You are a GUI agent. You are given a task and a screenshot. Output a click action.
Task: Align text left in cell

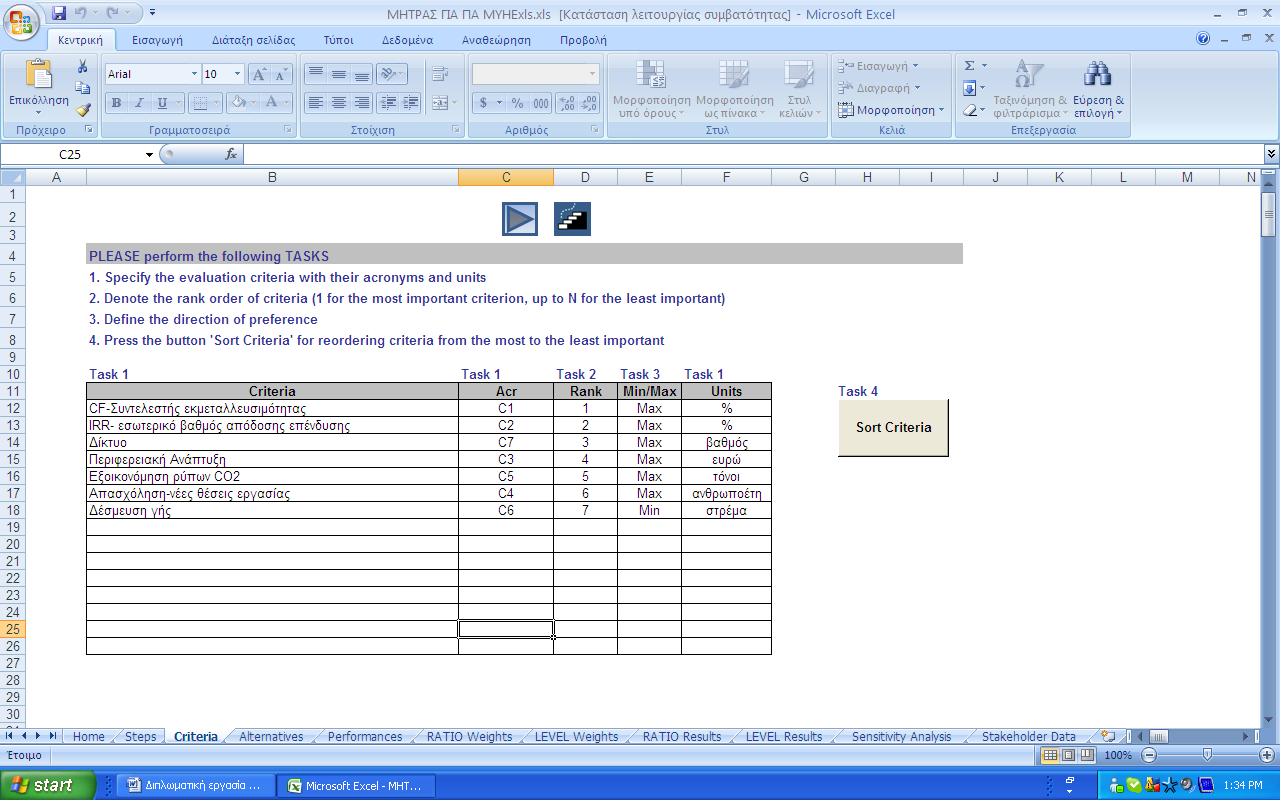click(315, 103)
